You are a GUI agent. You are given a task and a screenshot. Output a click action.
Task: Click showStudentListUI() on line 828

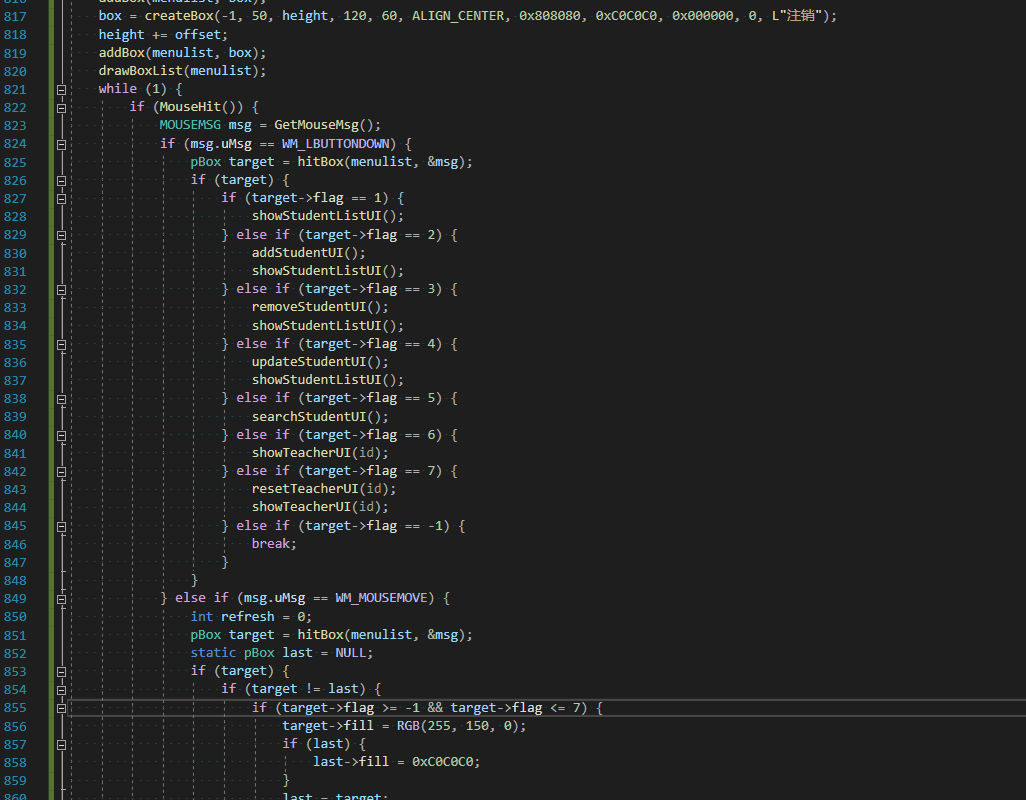[327, 216]
